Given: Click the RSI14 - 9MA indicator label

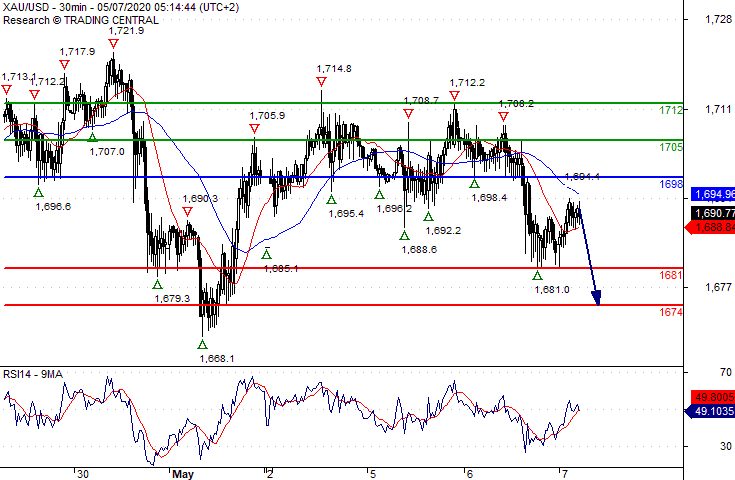Looking at the screenshot, I should click(x=33, y=374).
